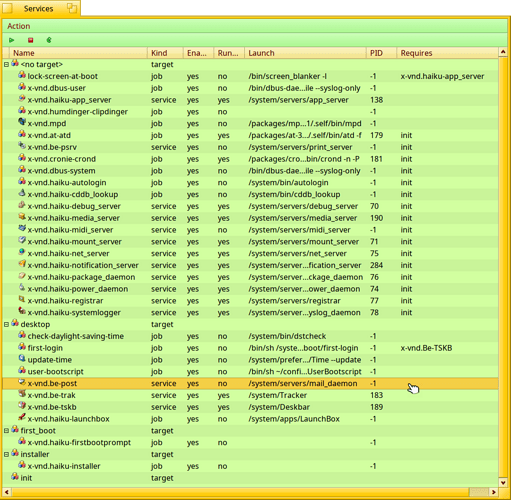Select the check-daylight-saving-time job name
The image size is (511, 500).
point(75,336)
